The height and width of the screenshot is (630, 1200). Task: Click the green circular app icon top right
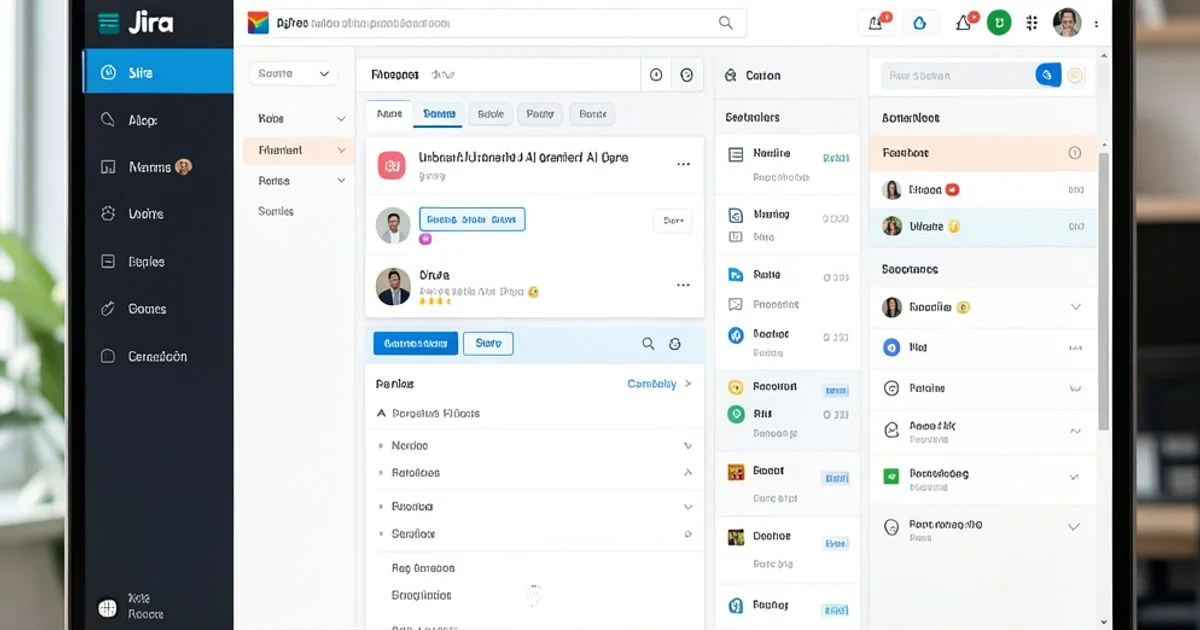pos(998,21)
